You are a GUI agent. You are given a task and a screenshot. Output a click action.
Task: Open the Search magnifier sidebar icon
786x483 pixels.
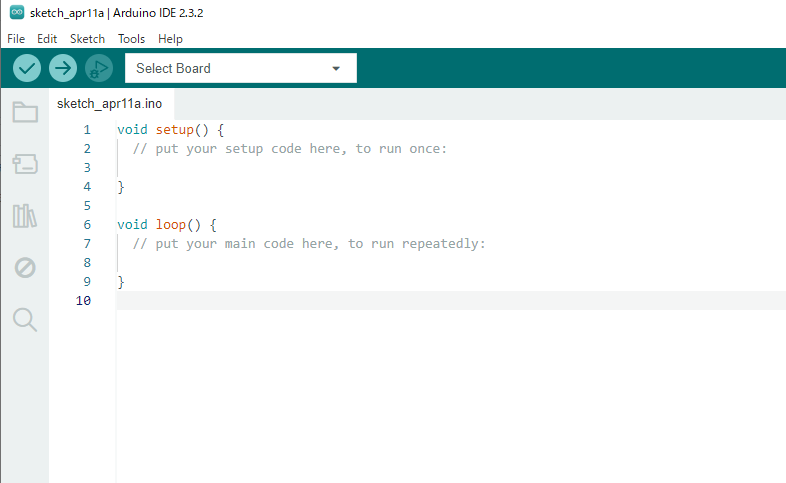pos(25,320)
